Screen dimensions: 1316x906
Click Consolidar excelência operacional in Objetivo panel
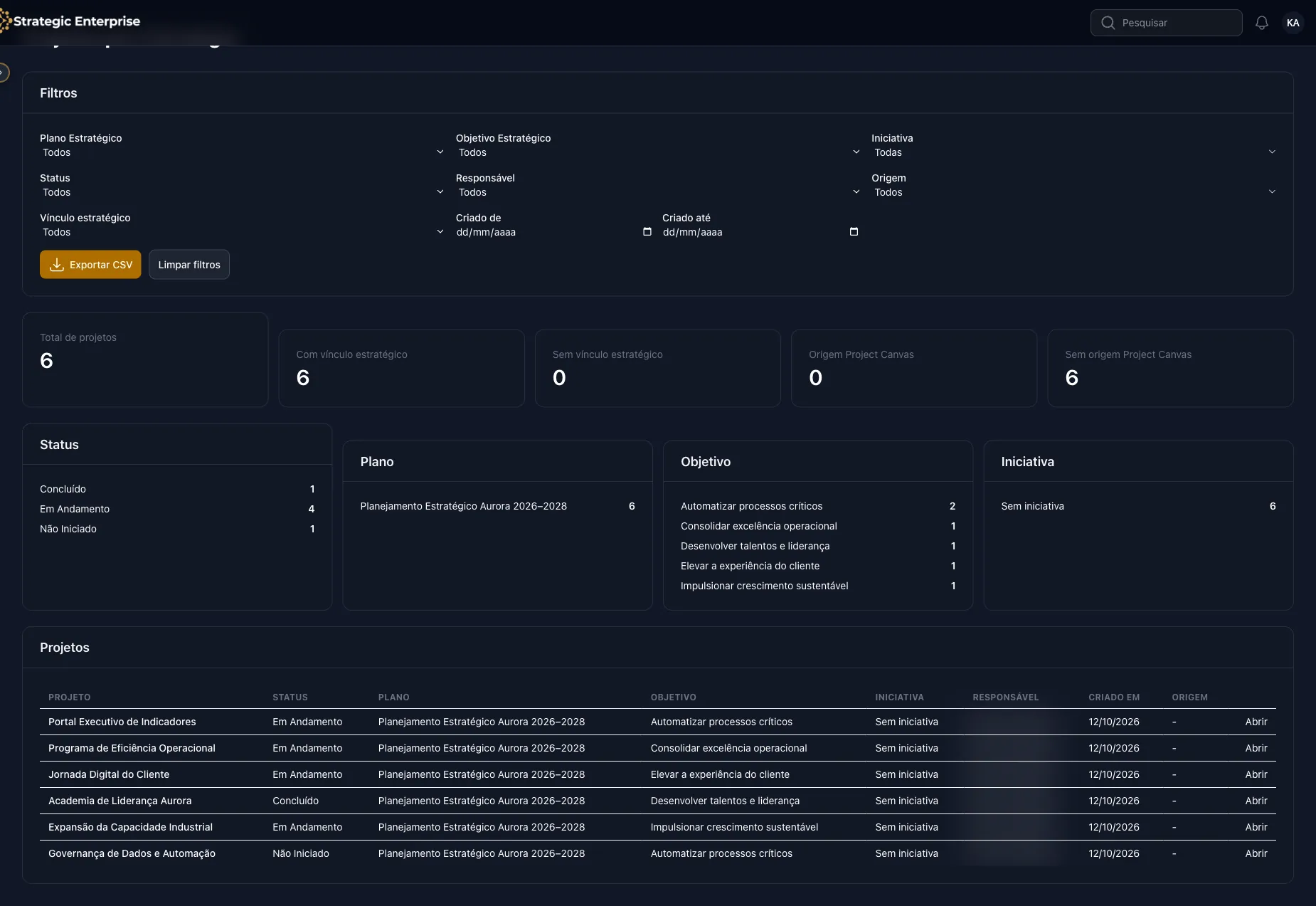[818, 526]
